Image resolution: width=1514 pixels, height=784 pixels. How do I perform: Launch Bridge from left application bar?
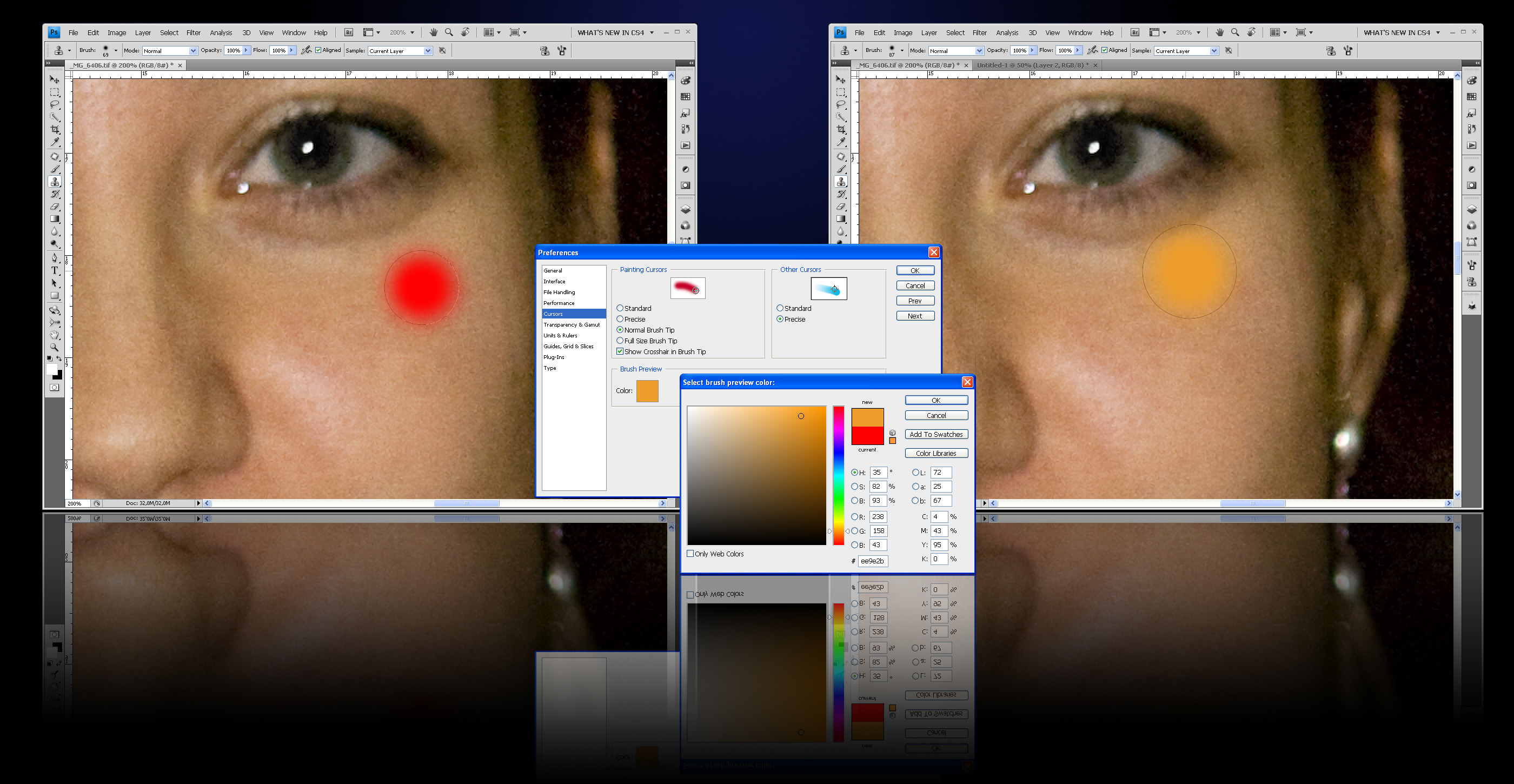click(x=349, y=33)
